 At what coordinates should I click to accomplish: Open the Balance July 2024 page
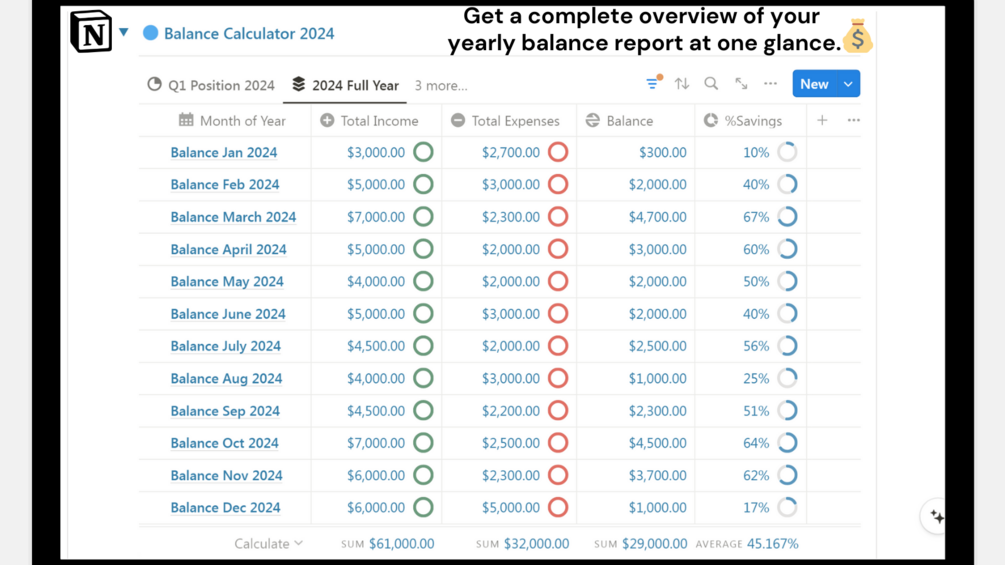(226, 346)
